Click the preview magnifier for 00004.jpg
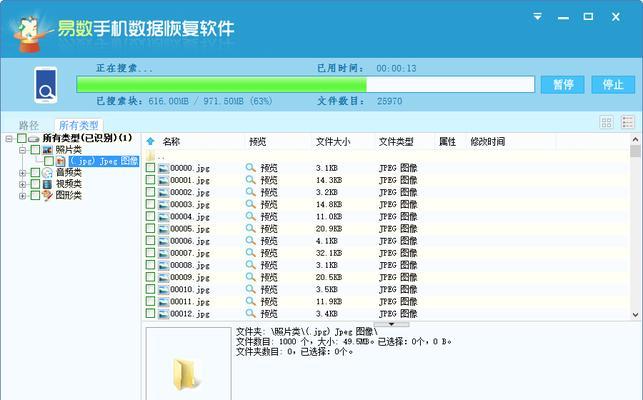The height and width of the screenshot is (400, 643). coord(251,216)
